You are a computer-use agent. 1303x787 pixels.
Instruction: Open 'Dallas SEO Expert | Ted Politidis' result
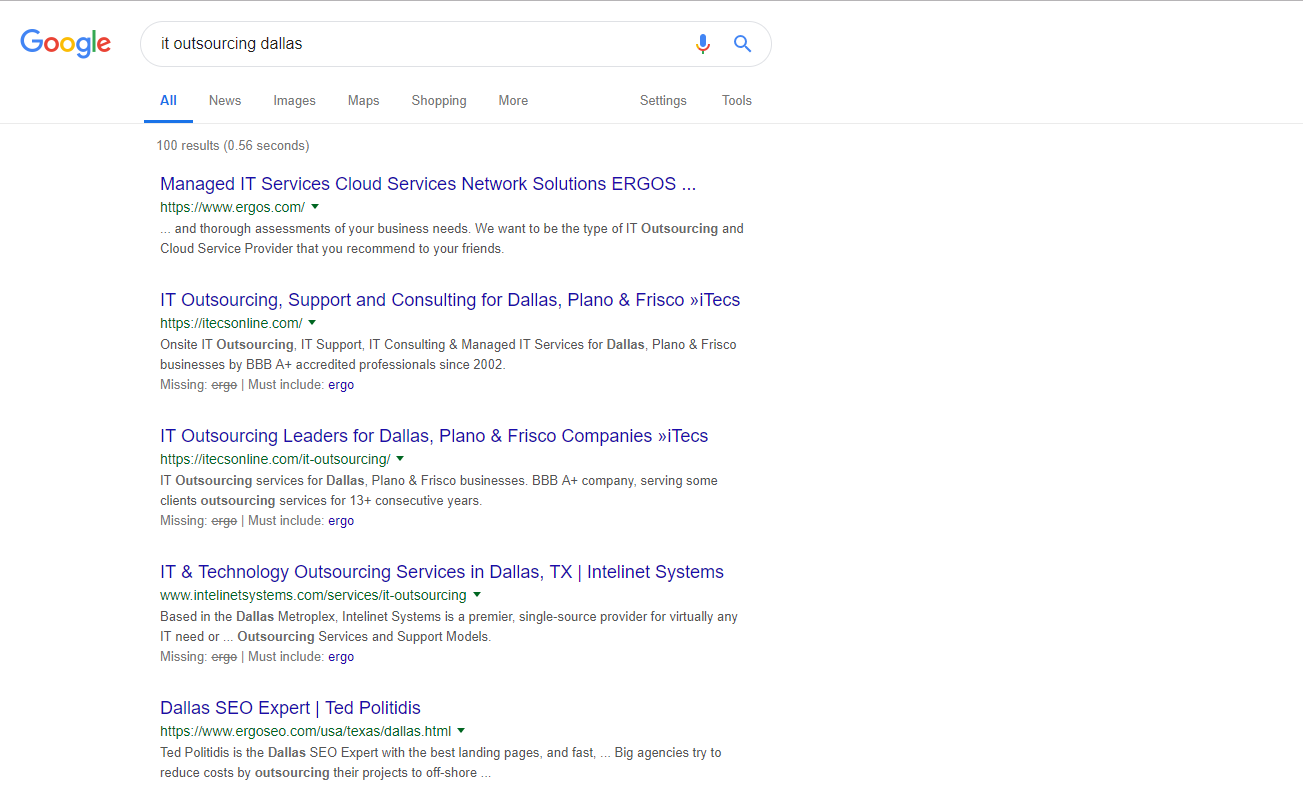[x=290, y=708]
